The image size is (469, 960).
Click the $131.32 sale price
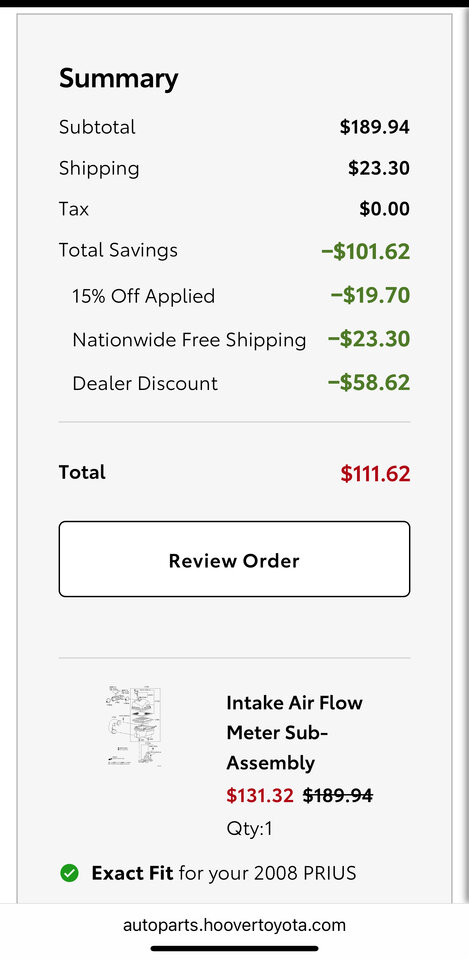[260, 795]
